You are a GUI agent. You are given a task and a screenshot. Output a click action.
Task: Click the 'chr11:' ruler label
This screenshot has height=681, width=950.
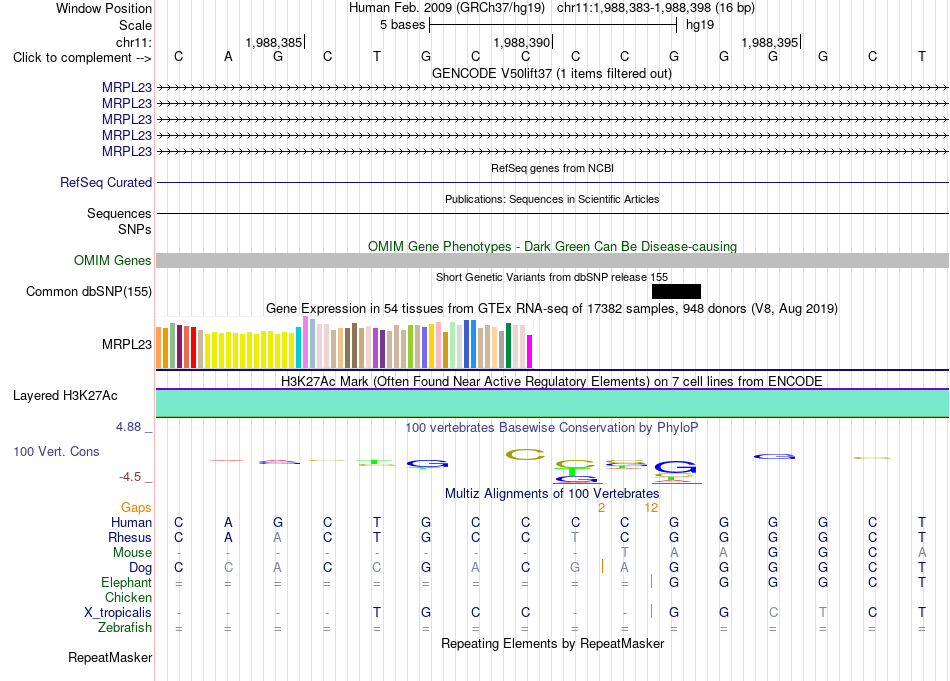tap(134, 42)
